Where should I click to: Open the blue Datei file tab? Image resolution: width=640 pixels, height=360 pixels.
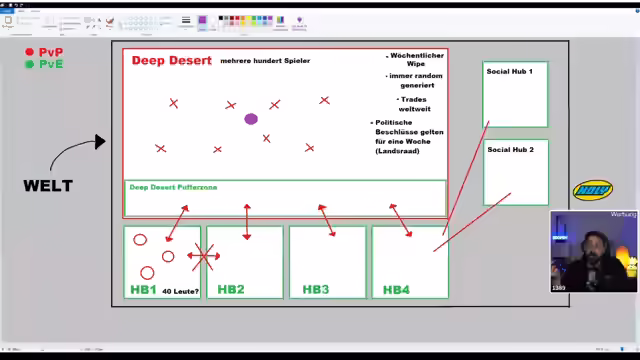7,11
